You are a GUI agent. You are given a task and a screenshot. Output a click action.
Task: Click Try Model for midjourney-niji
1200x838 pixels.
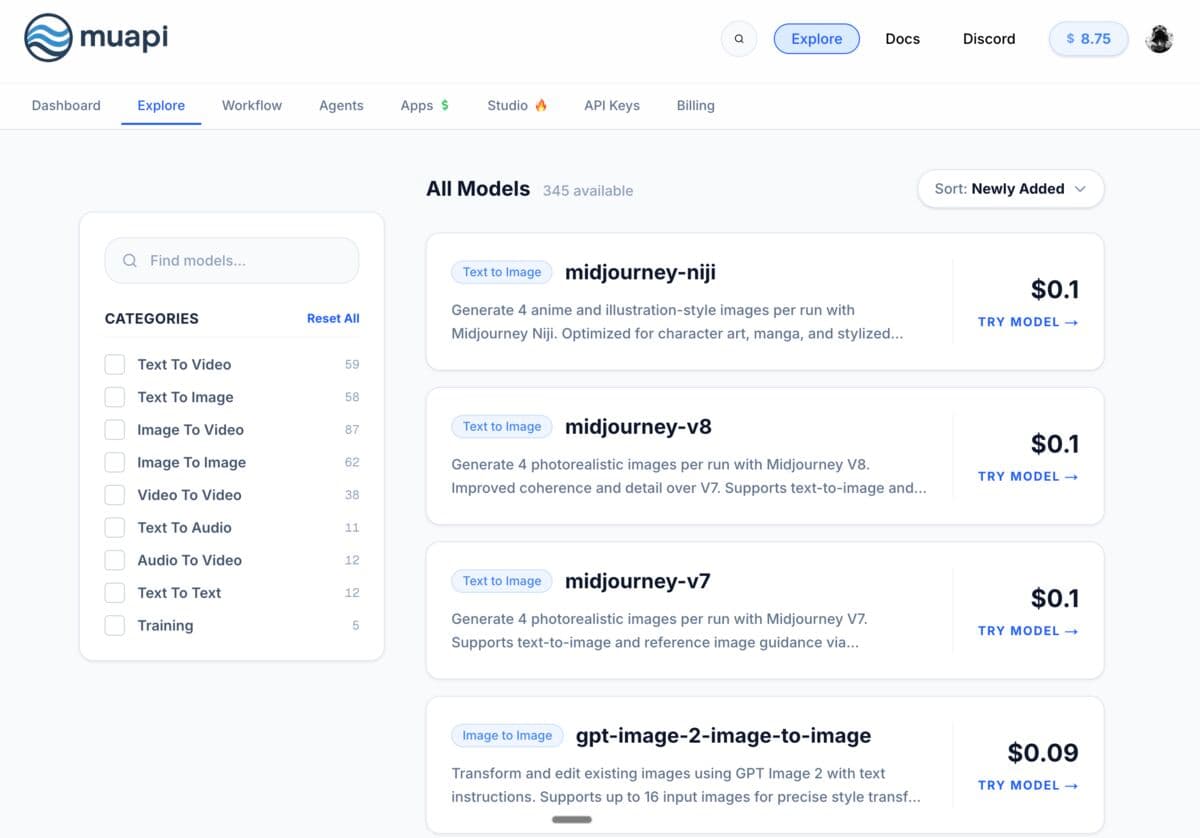click(1028, 322)
